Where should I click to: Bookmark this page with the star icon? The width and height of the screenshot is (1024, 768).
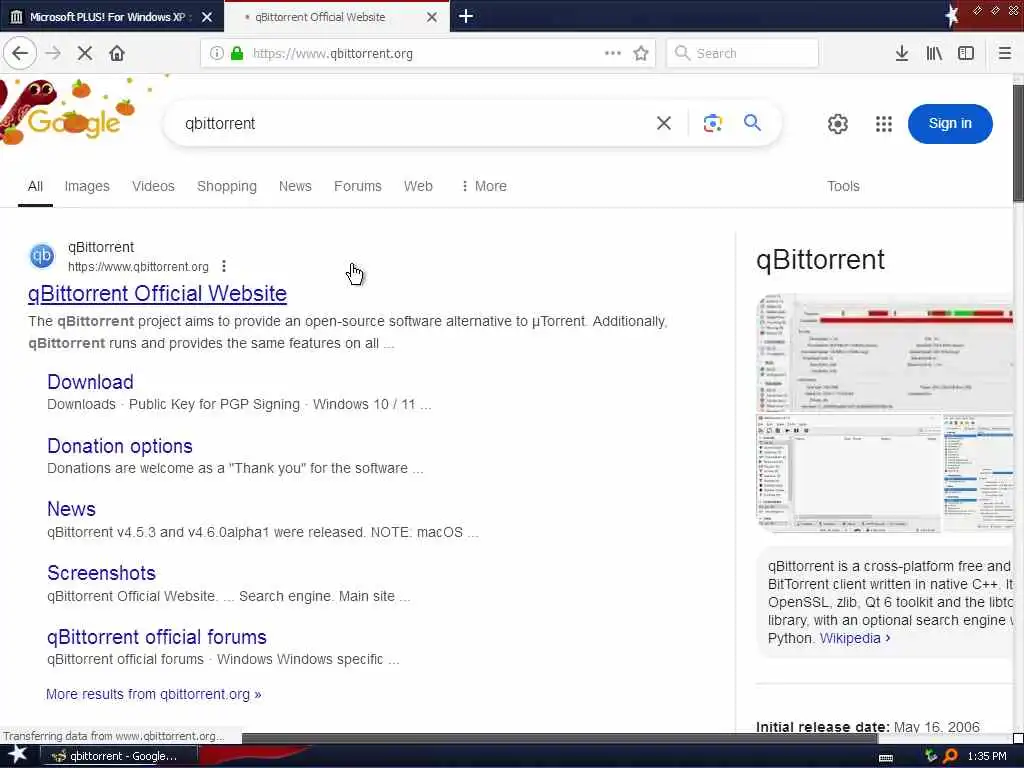coord(641,53)
